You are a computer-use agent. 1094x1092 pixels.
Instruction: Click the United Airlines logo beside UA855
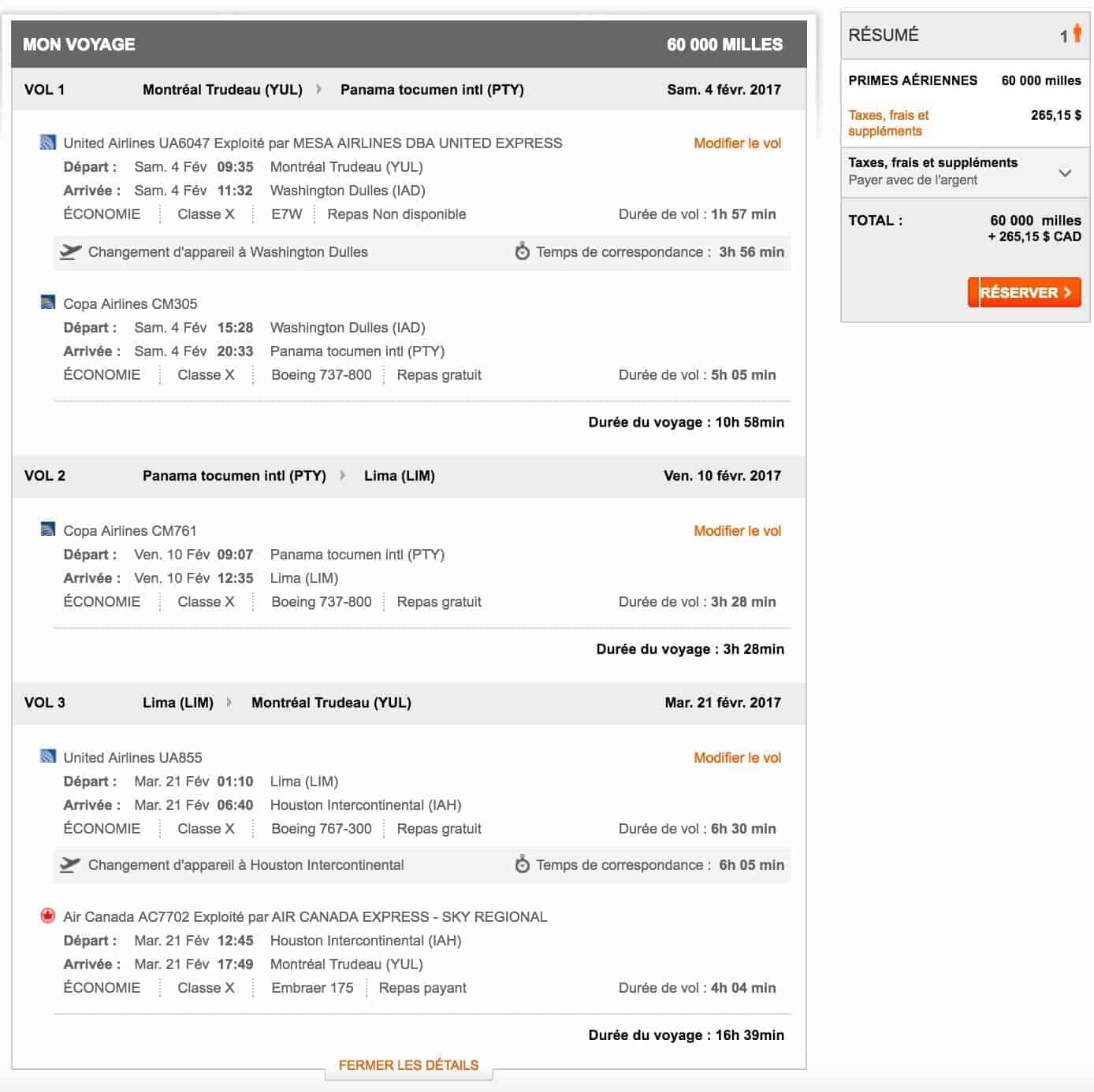tap(48, 756)
